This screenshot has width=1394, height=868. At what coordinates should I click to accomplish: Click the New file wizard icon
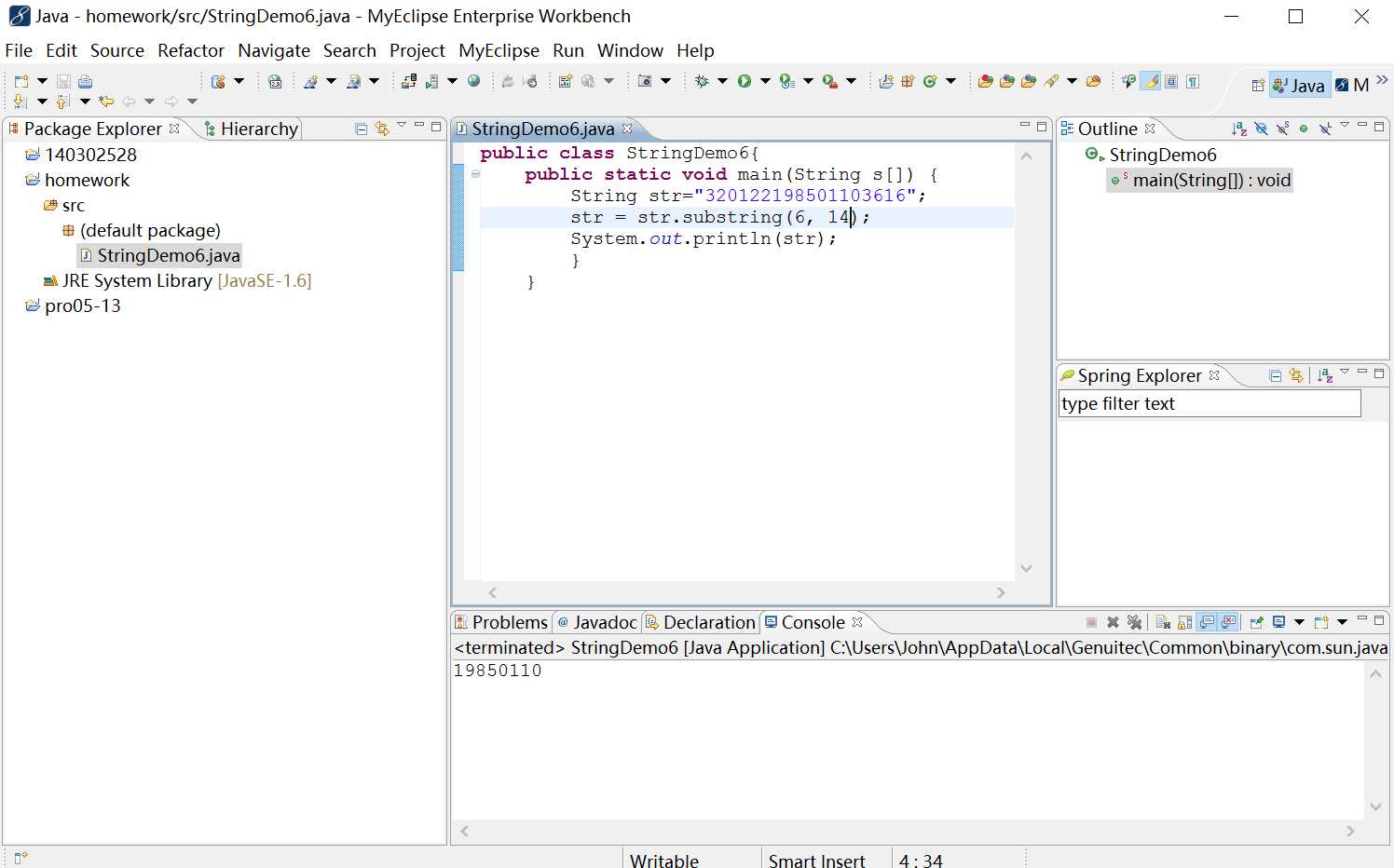[x=21, y=81]
